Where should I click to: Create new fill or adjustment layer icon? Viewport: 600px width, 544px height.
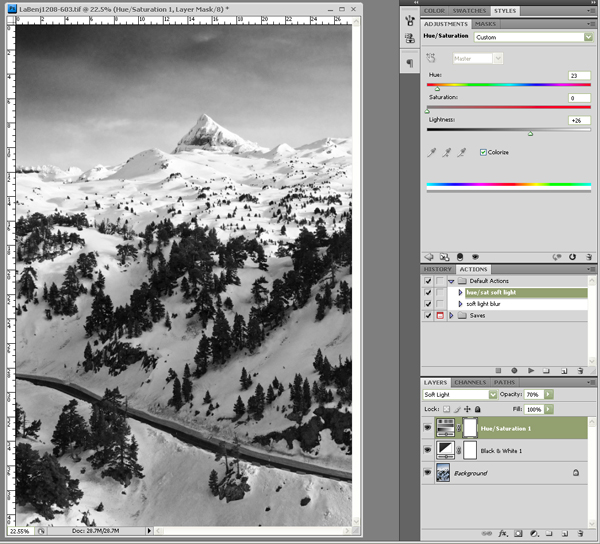pos(534,534)
